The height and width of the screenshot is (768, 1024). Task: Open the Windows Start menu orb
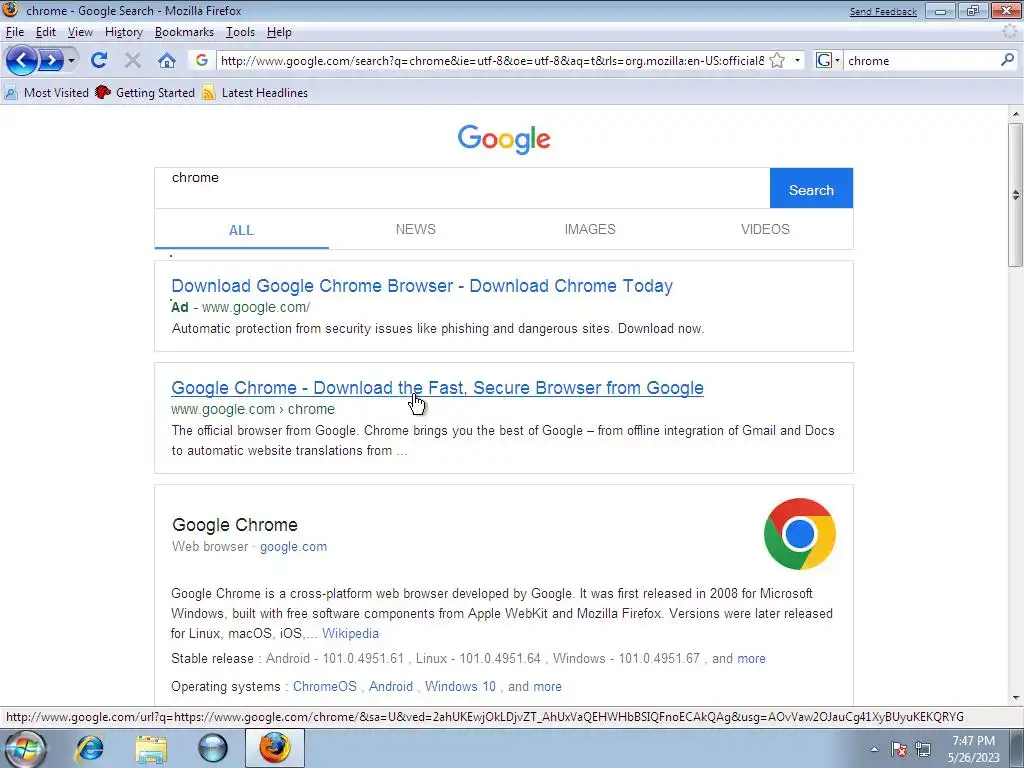click(x=25, y=748)
